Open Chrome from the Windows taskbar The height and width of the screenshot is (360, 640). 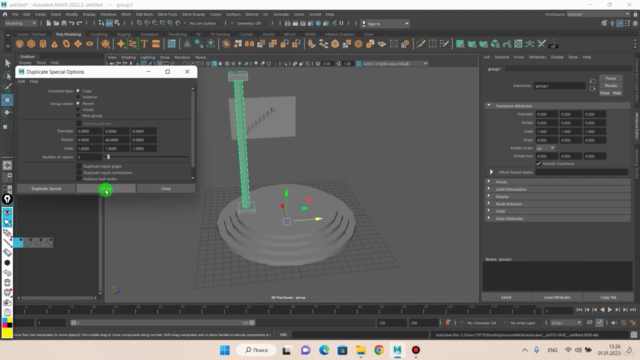click(x=379, y=350)
